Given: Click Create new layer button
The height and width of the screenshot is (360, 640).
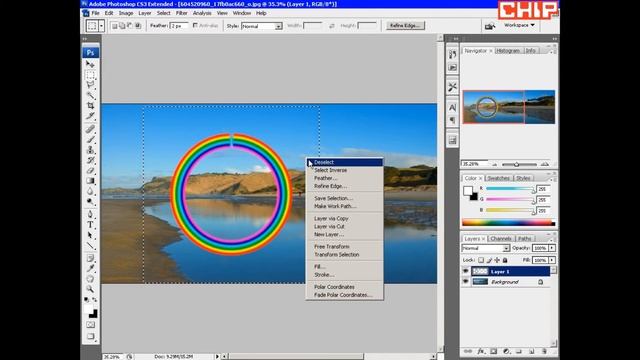Looking at the screenshot, I should (x=531, y=351).
